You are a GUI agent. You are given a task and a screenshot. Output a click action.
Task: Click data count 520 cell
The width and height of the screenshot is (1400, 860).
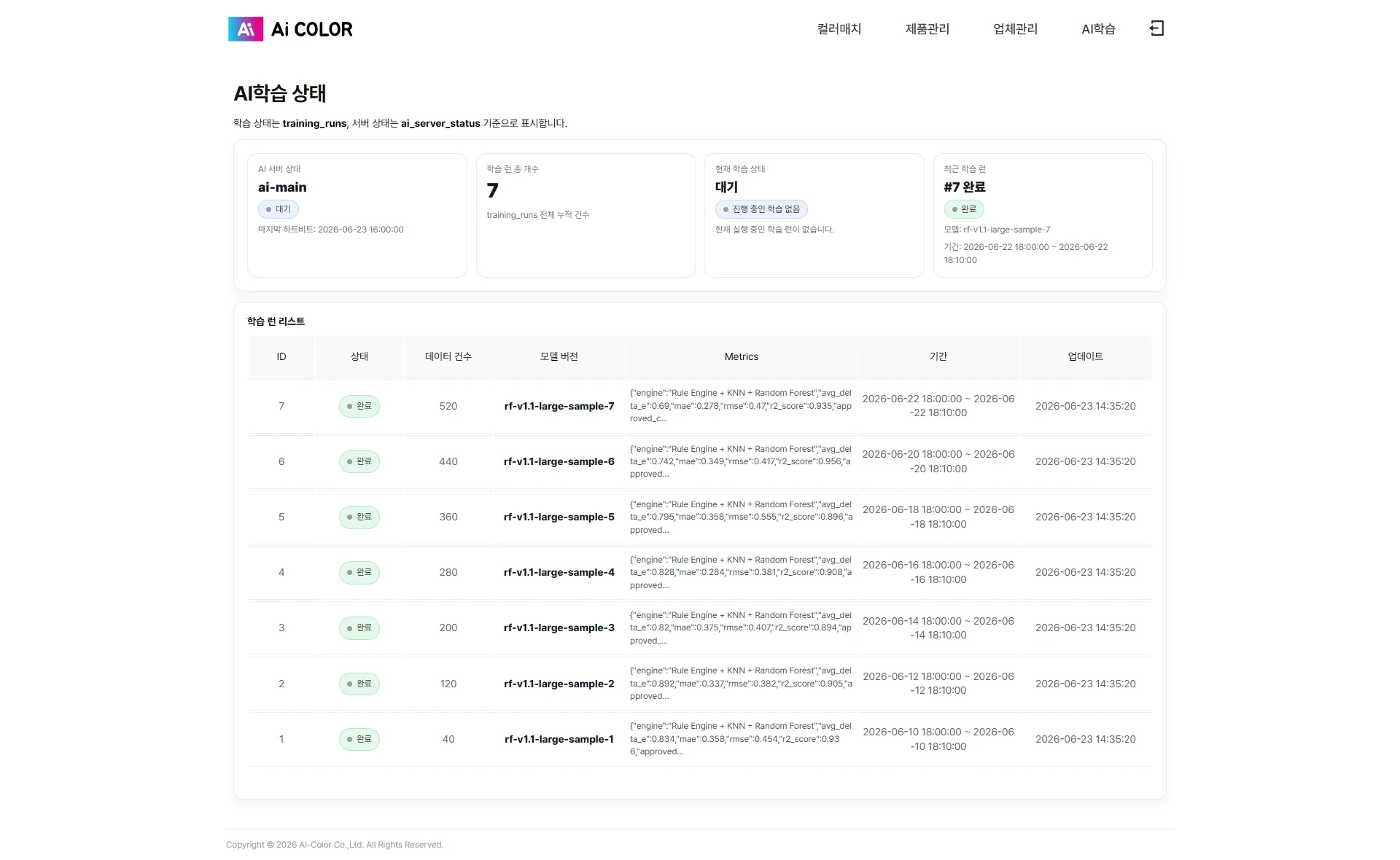(x=448, y=406)
